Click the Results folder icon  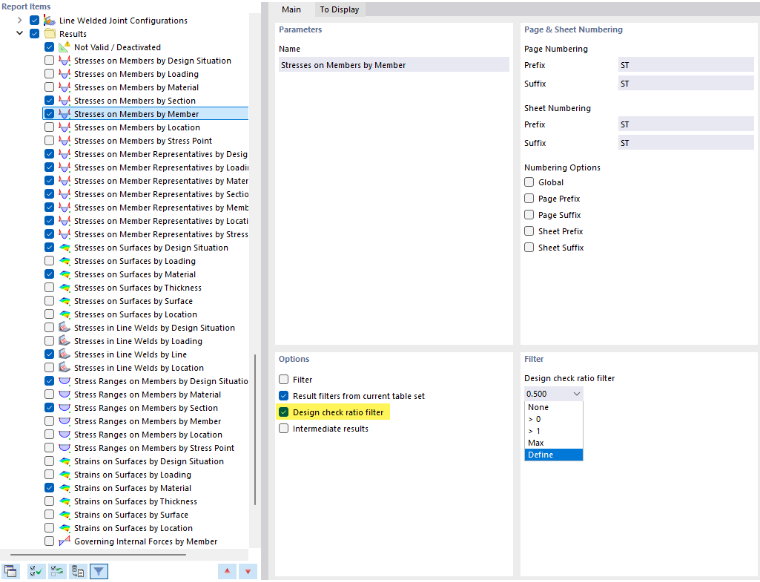(49, 34)
